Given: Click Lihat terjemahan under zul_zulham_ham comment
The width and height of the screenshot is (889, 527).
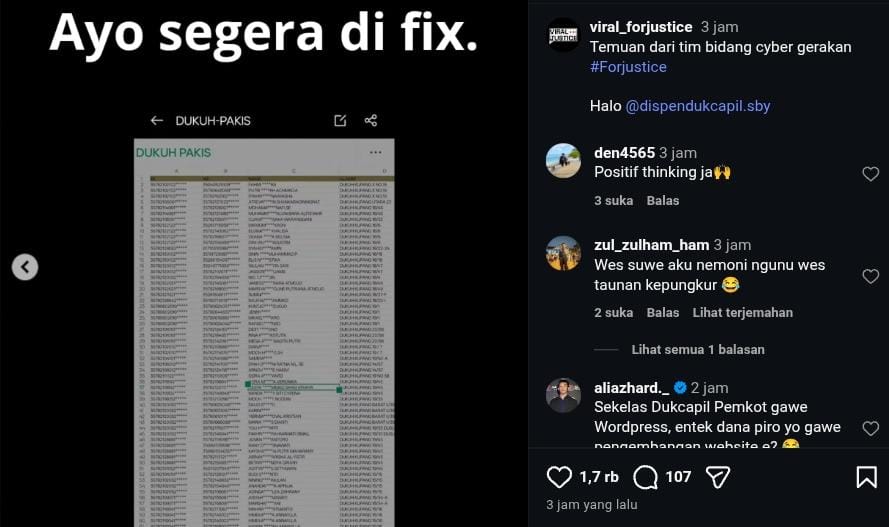Looking at the screenshot, I should [743, 313].
